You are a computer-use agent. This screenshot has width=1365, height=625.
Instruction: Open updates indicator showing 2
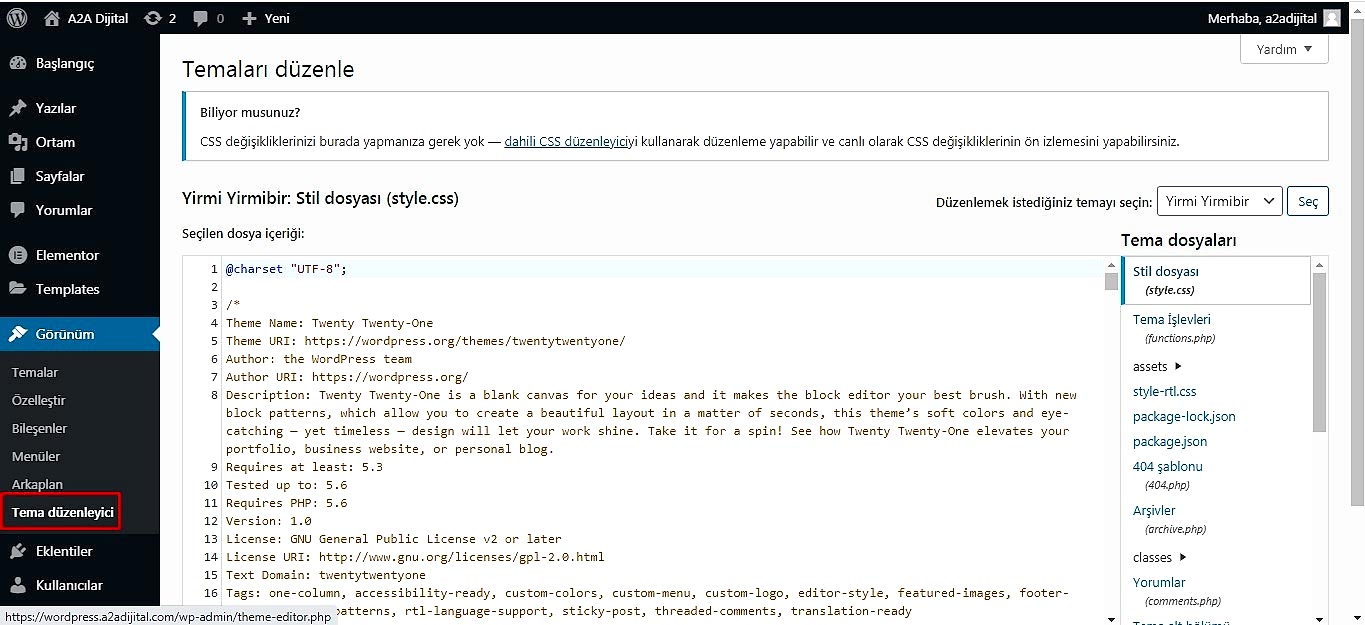click(160, 17)
